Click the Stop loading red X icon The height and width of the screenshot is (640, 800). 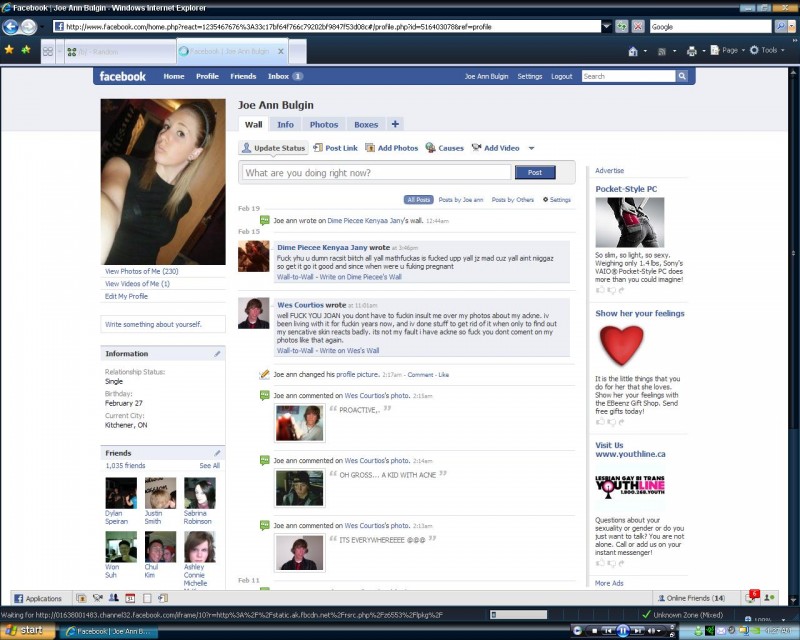pyautogui.click(x=638, y=27)
